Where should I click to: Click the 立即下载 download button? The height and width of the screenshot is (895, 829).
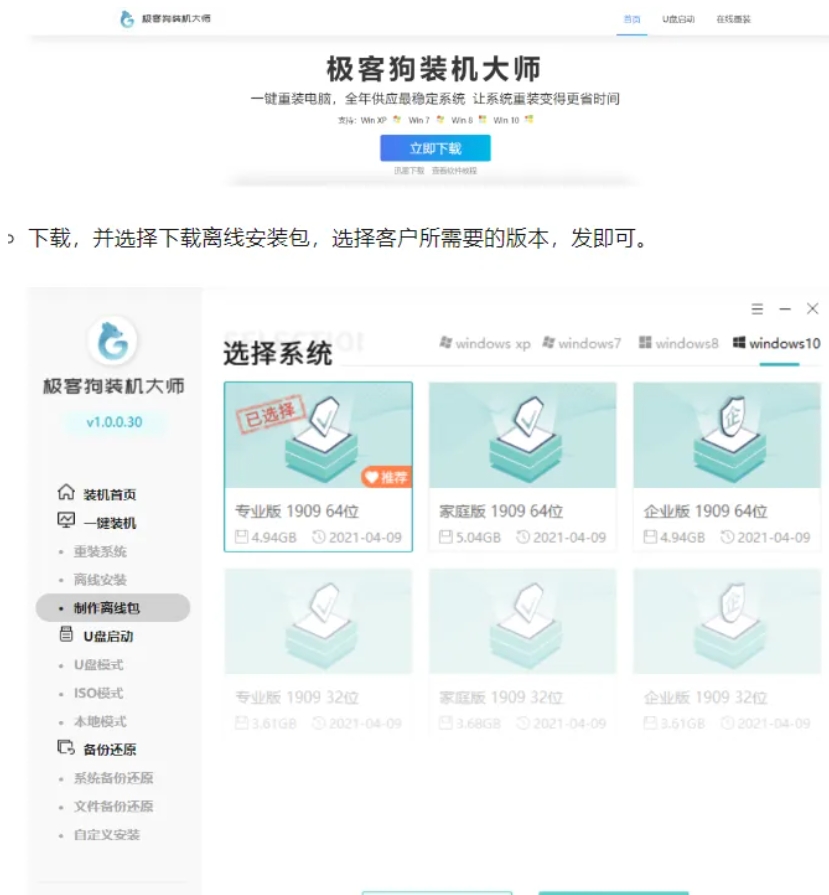coord(435,148)
